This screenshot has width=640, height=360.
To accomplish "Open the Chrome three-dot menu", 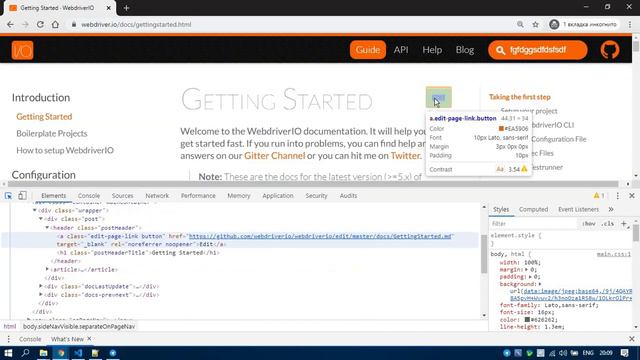I will [x=630, y=24].
